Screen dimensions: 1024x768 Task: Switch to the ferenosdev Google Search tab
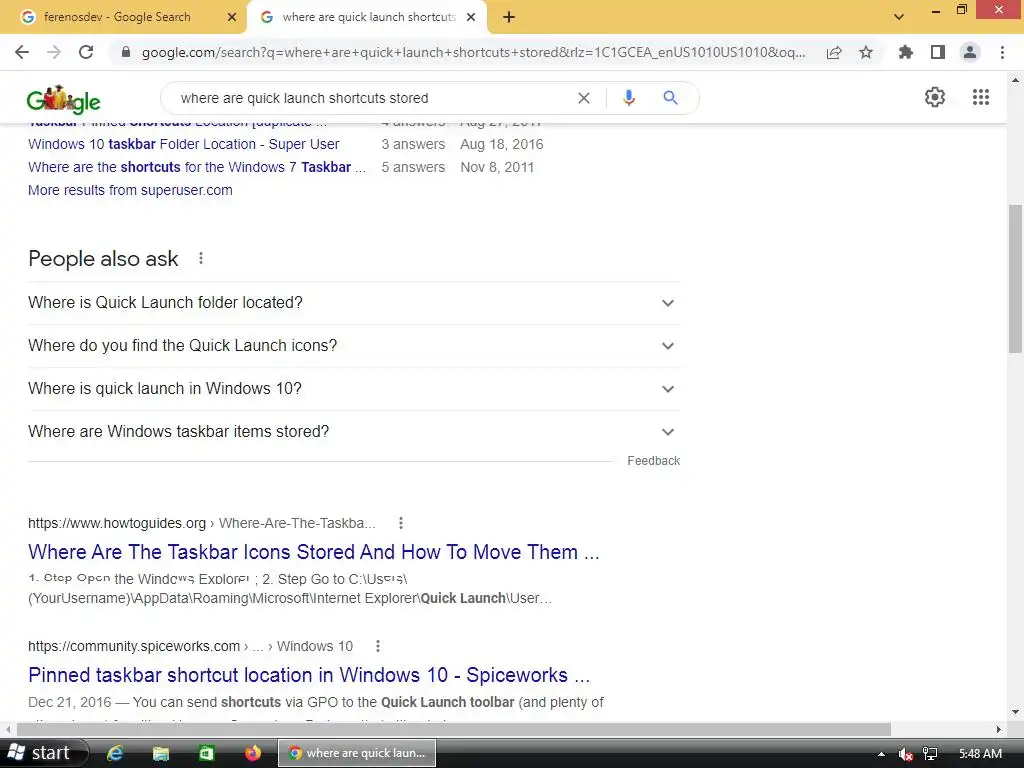(x=123, y=17)
